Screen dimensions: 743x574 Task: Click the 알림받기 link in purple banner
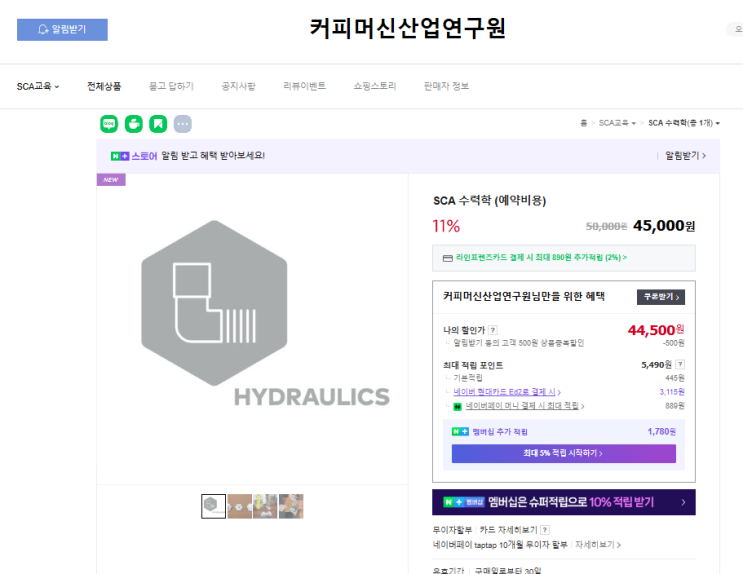tap(685, 156)
